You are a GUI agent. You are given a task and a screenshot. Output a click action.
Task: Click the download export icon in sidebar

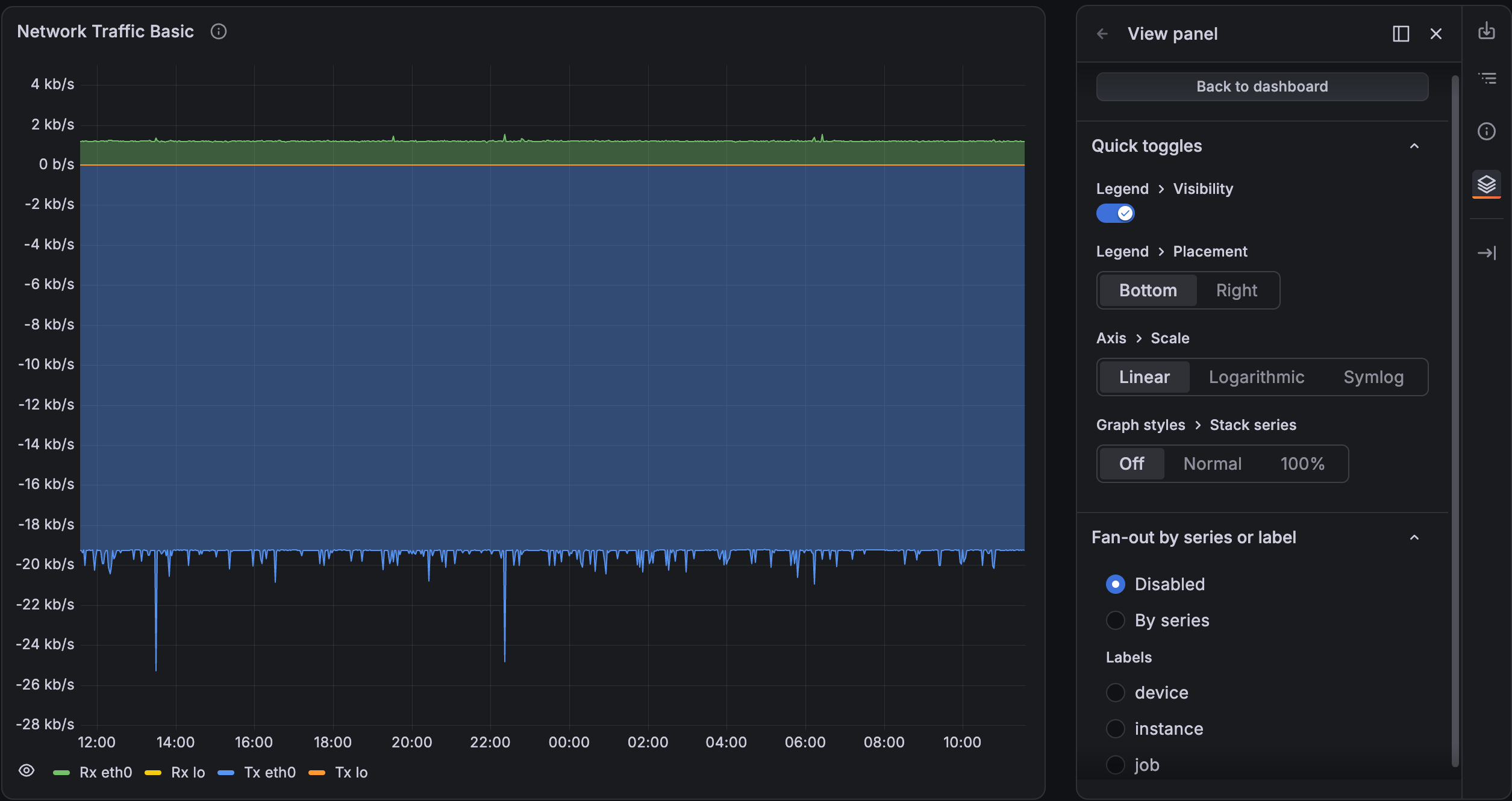[1487, 30]
